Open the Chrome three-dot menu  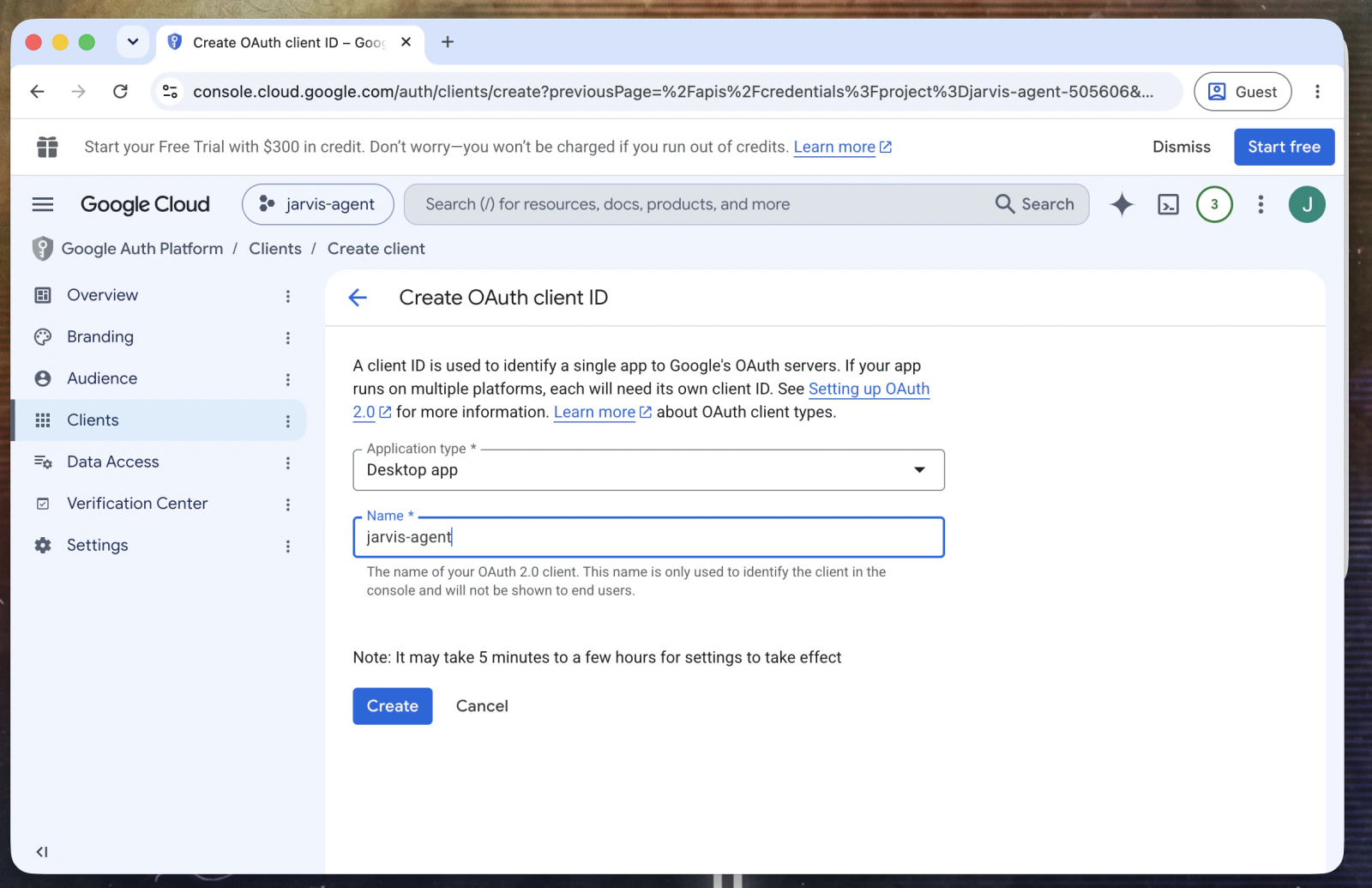[1318, 92]
